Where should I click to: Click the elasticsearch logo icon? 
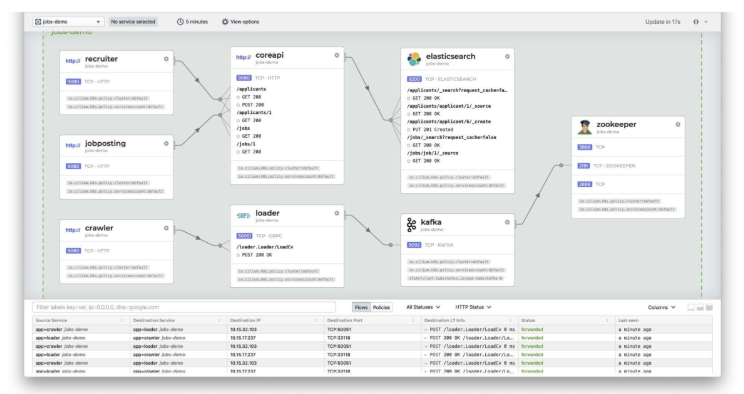414,59
